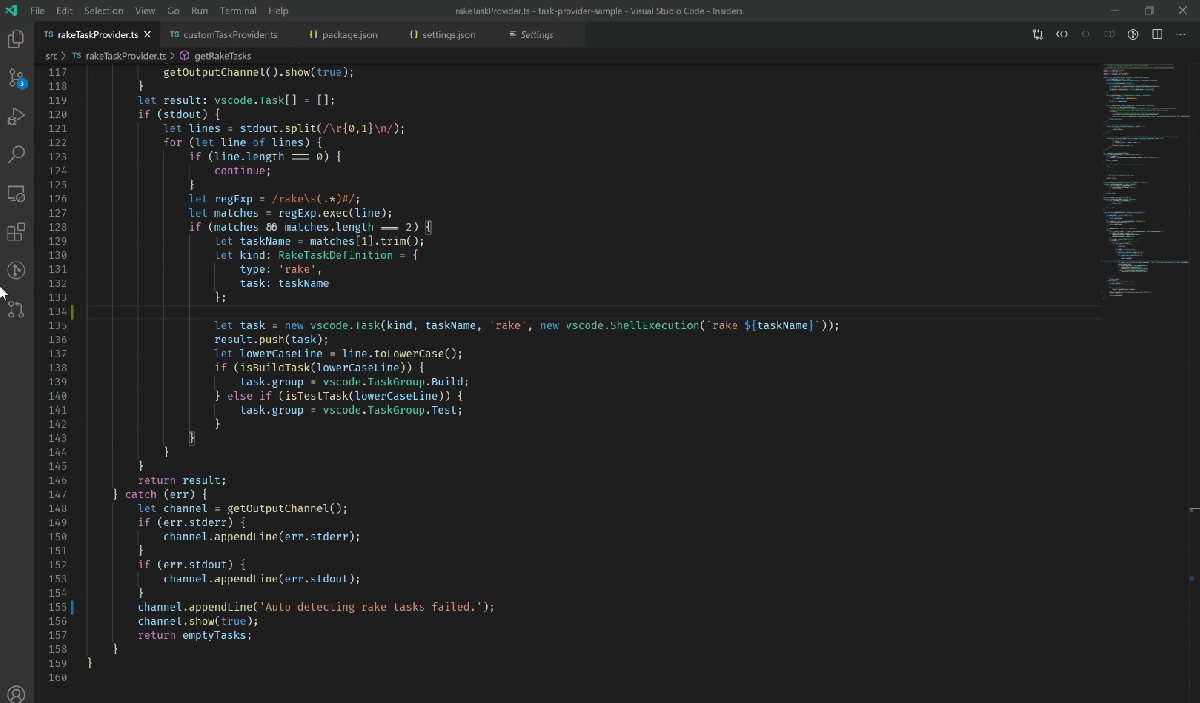1200x703 pixels.
Task: Open the Run and Debug view
Action: [x=15, y=115]
